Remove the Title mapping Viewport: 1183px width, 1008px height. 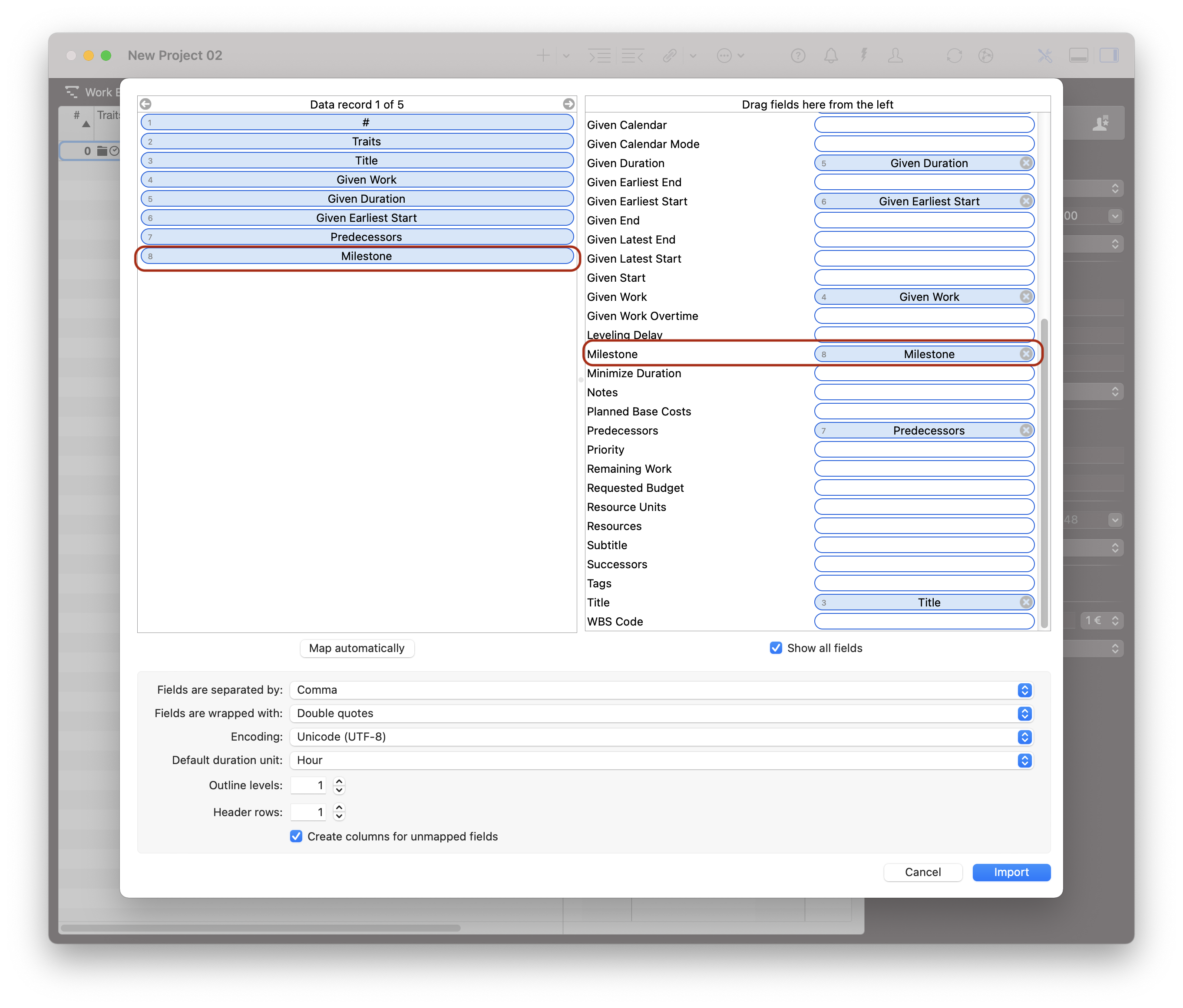[x=1026, y=602]
